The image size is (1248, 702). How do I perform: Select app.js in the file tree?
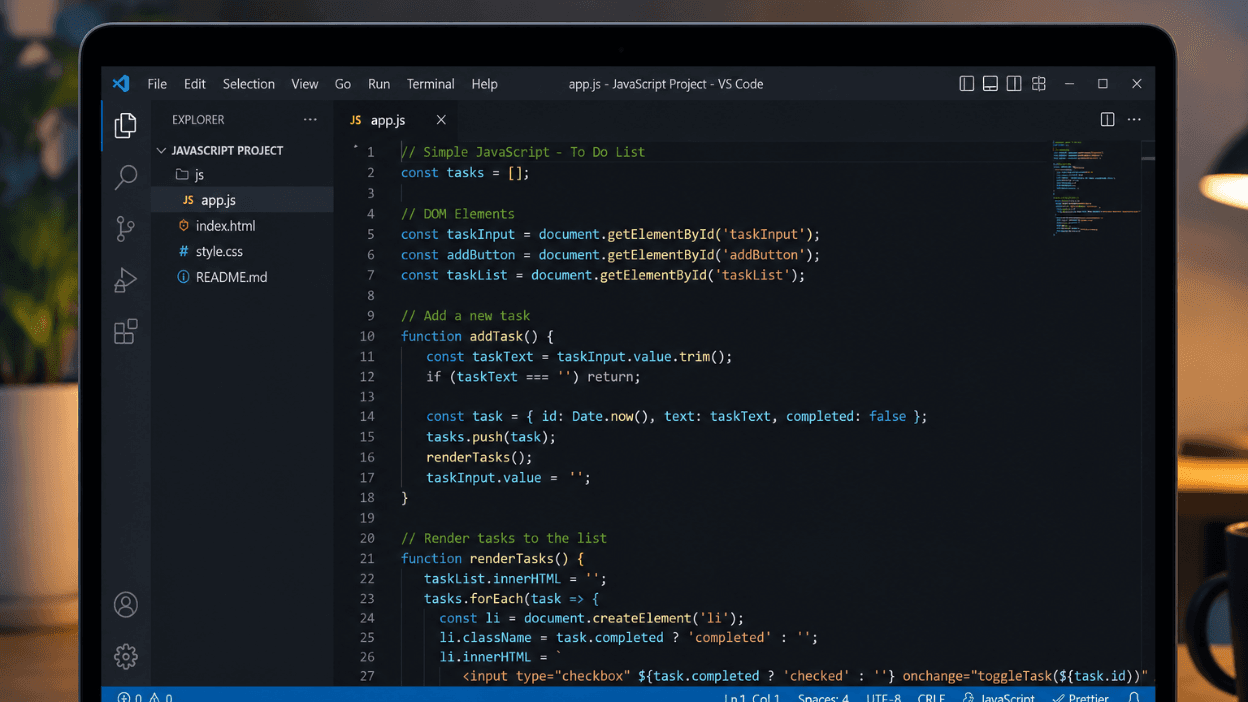pyautogui.click(x=242, y=200)
